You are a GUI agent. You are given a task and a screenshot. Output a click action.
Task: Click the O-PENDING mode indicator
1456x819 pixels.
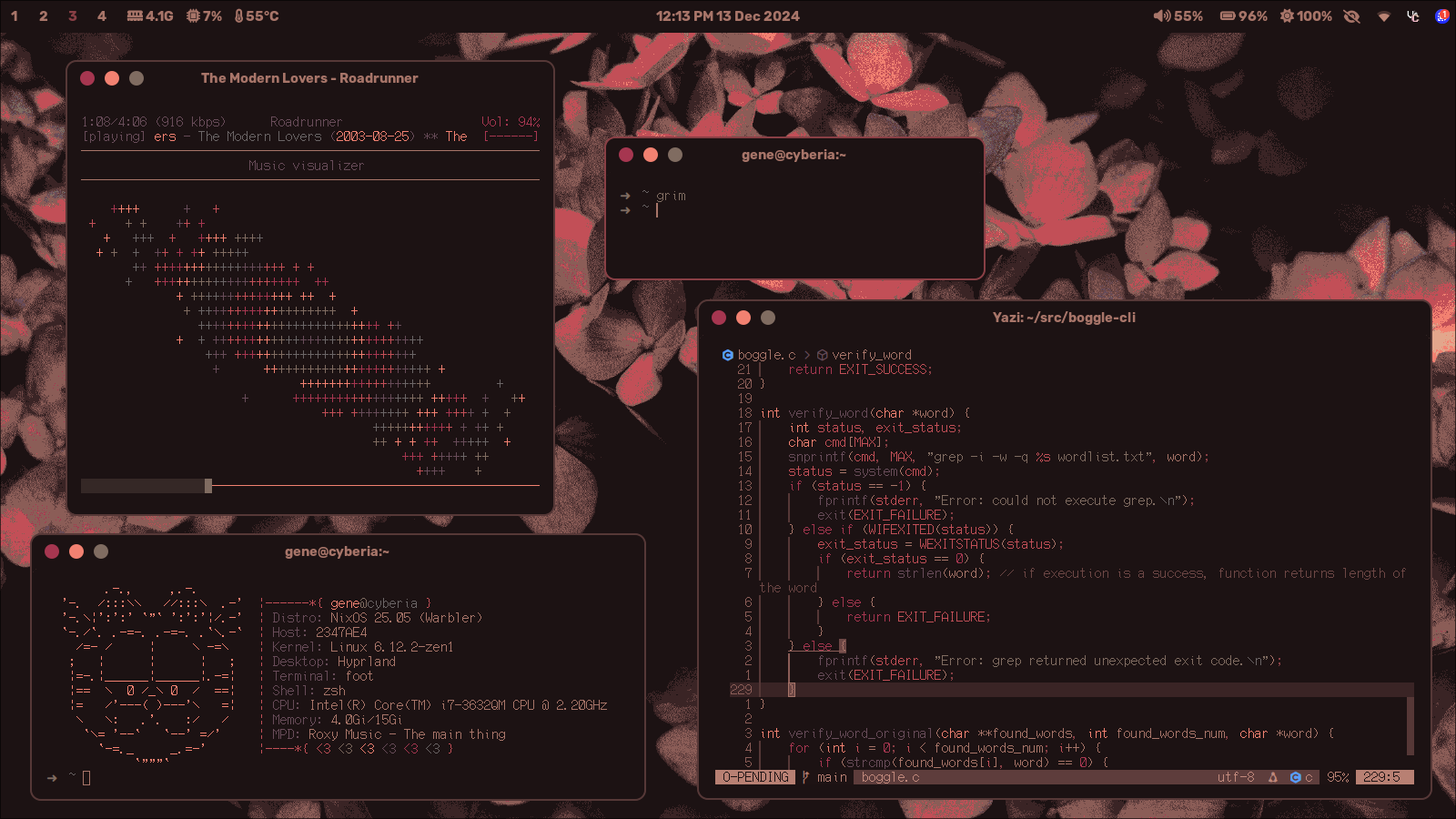point(755,777)
